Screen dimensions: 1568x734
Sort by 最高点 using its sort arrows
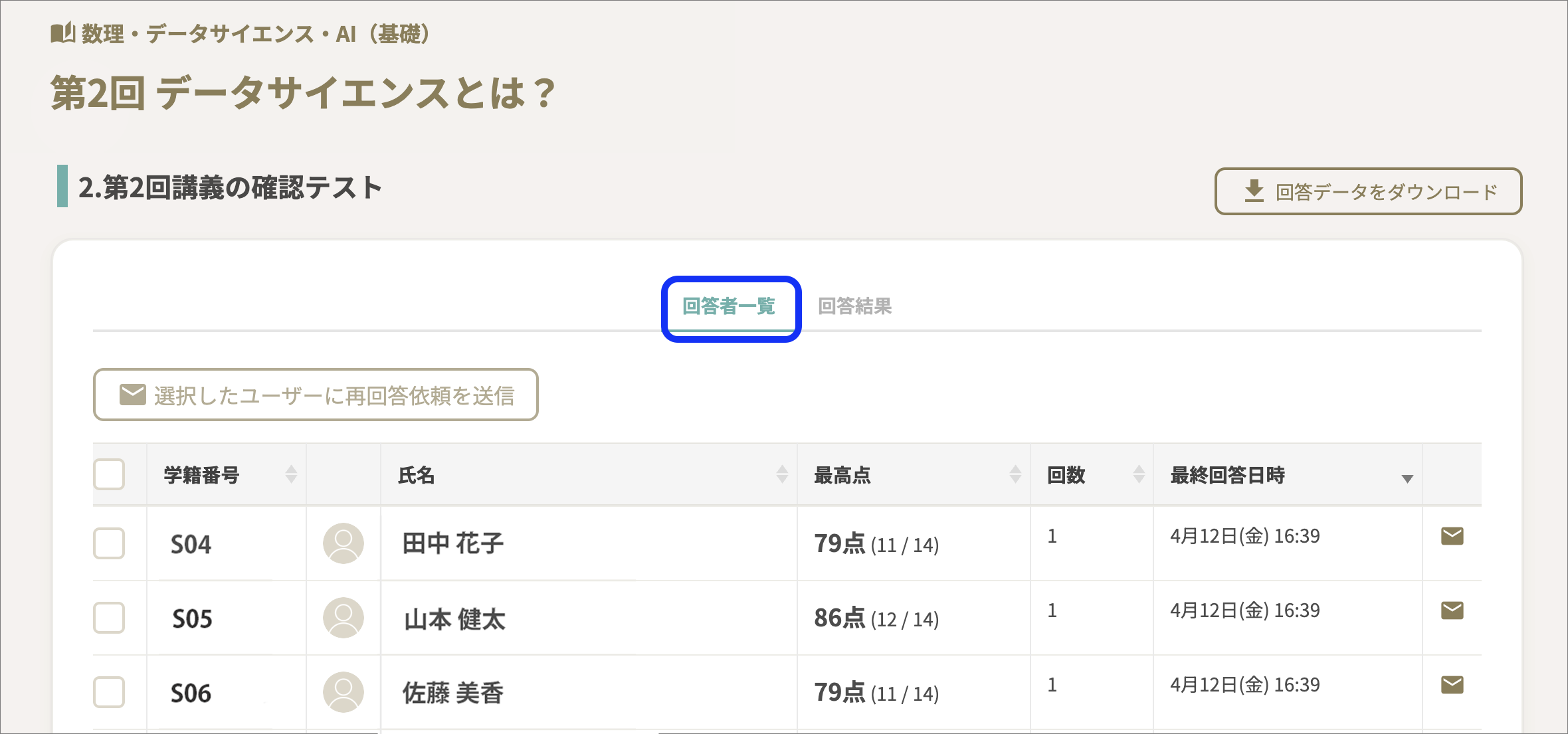coord(1015,474)
